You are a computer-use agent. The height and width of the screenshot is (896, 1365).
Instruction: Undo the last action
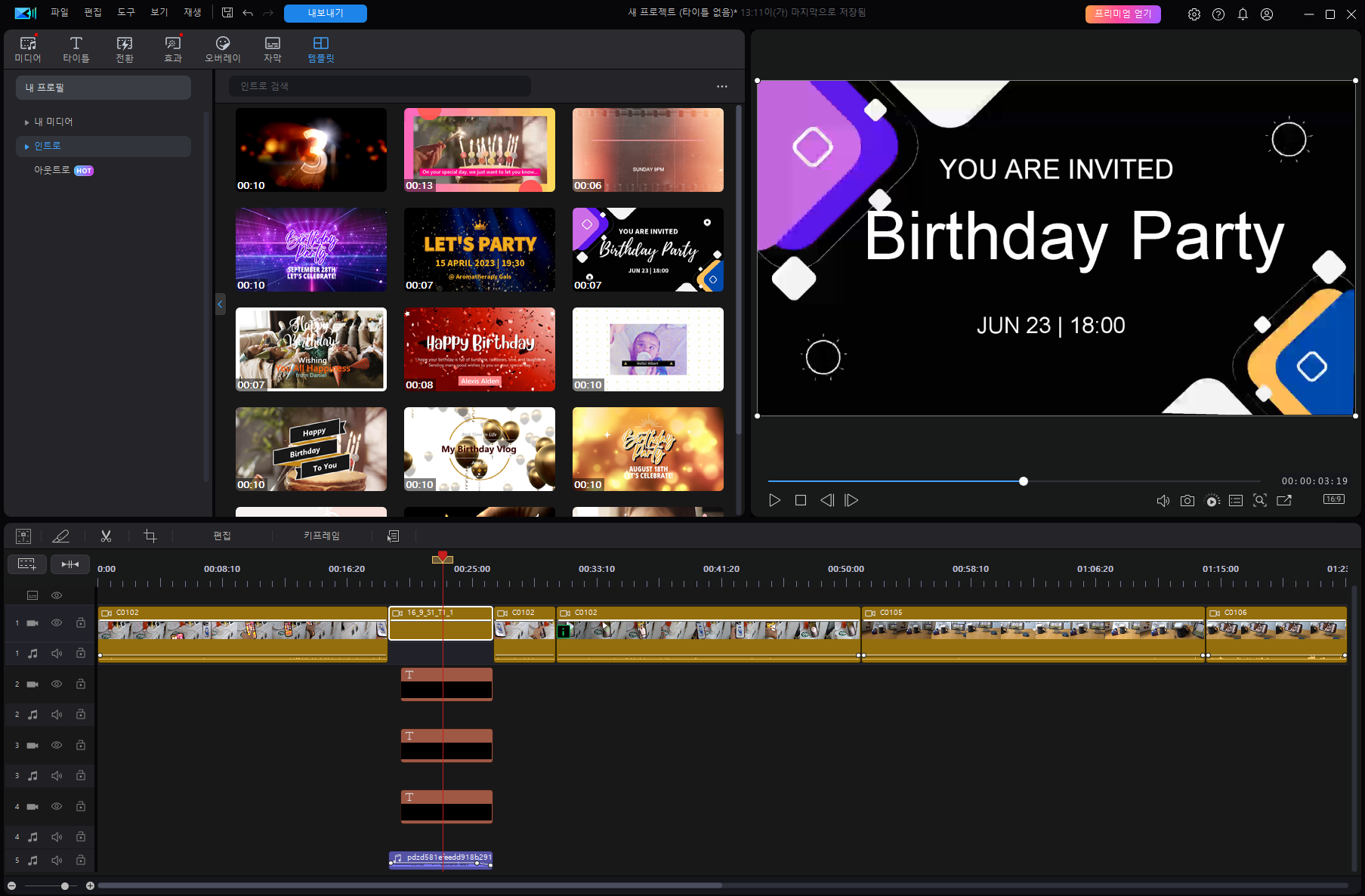click(x=248, y=13)
